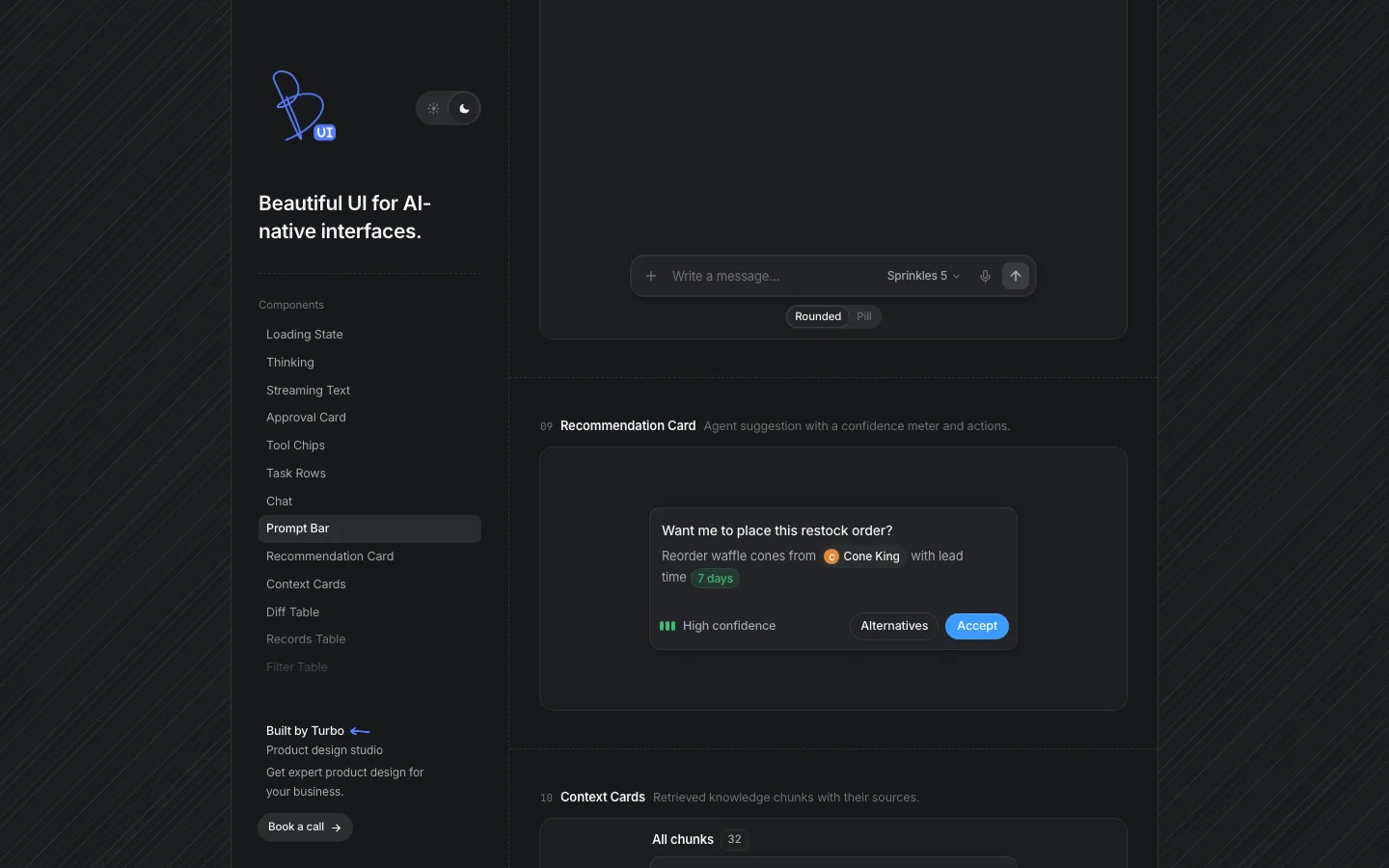Select Prompt Bar in sidebar
This screenshot has height=868, width=1389.
coord(369,529)
